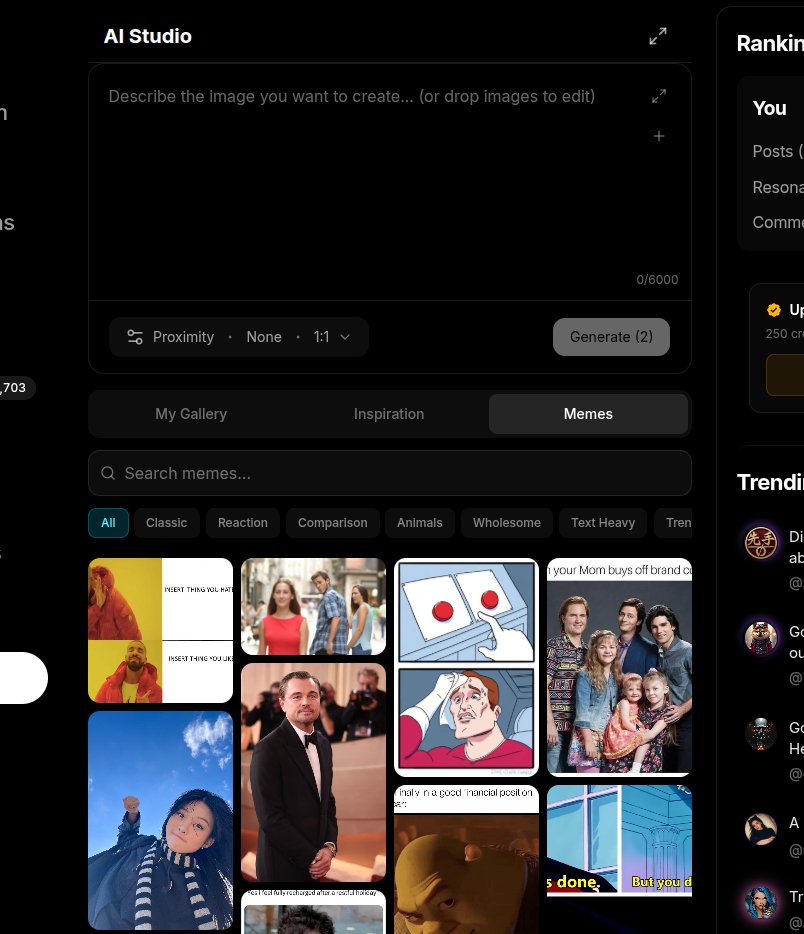The image size is (804, 934).
Task: Add an image with the plus icon
Action: tap(659, 136)
